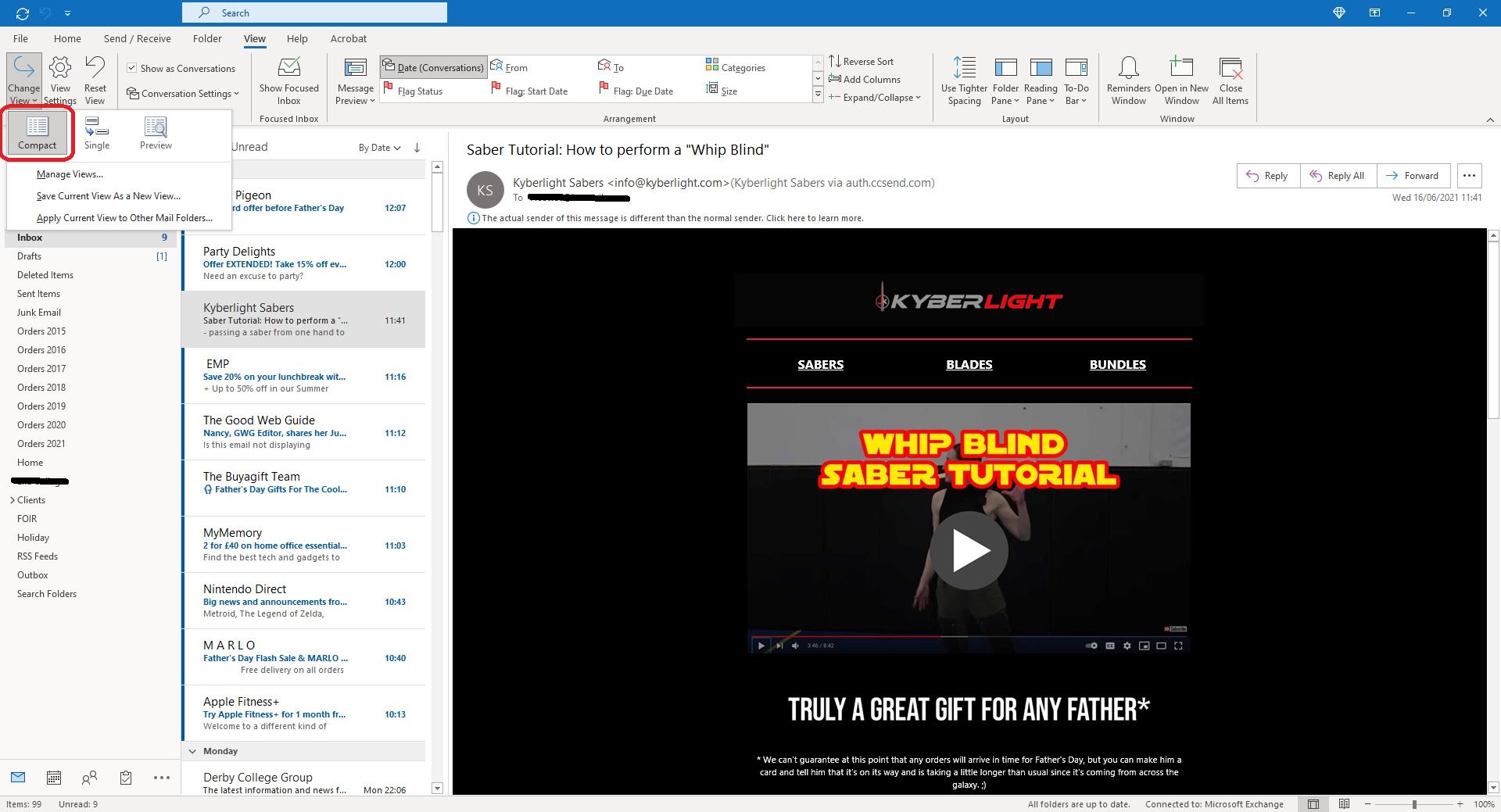Click Apply Current View to Other Mail Folders
This screenshot has width=1501, height=812.
point(124,218)
